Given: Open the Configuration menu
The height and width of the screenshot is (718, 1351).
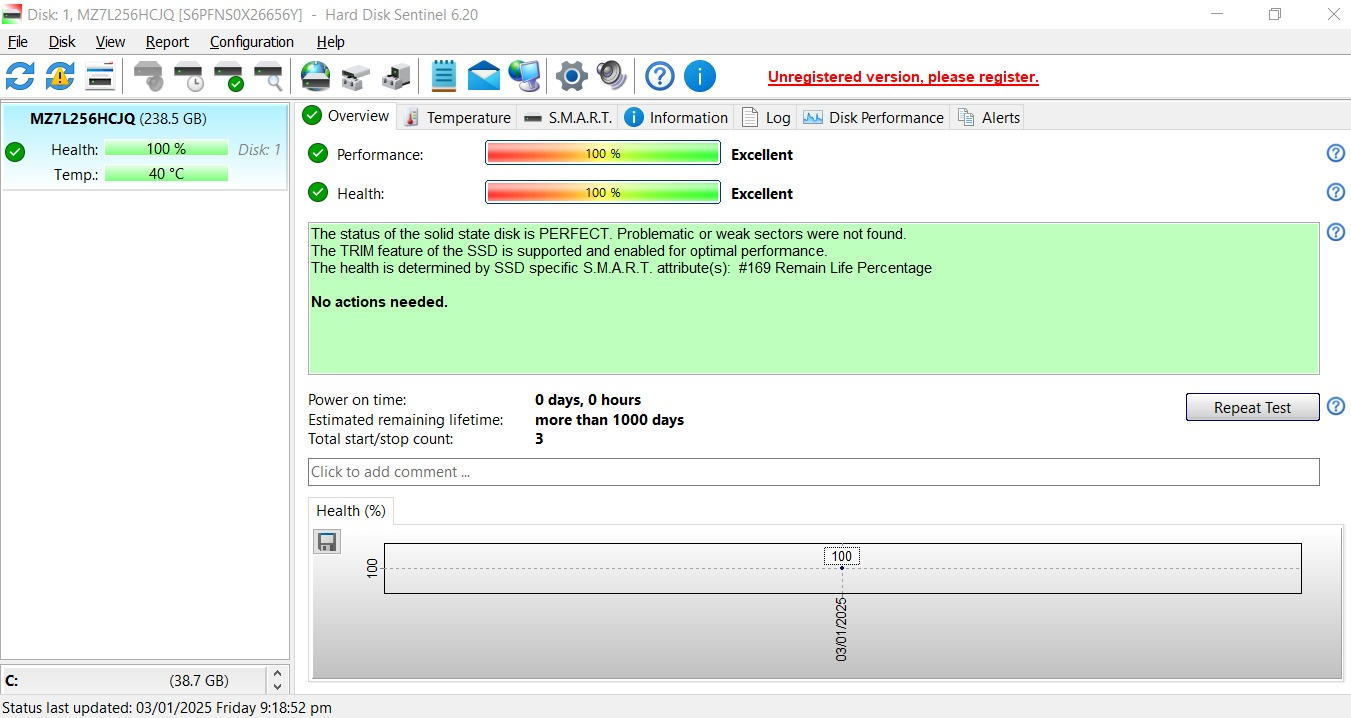Looking at the screenshot, I should (x=252, y=42).
